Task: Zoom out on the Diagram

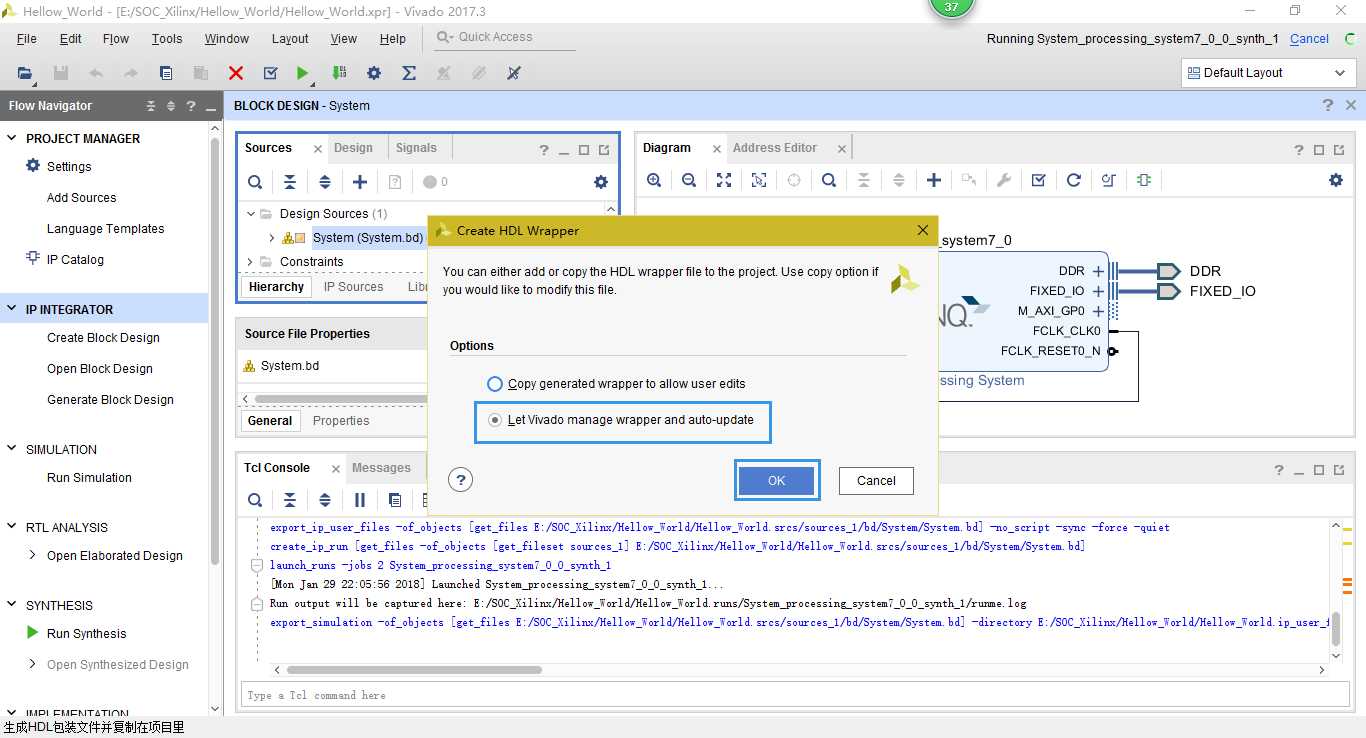Action: [x=689, y=180]
